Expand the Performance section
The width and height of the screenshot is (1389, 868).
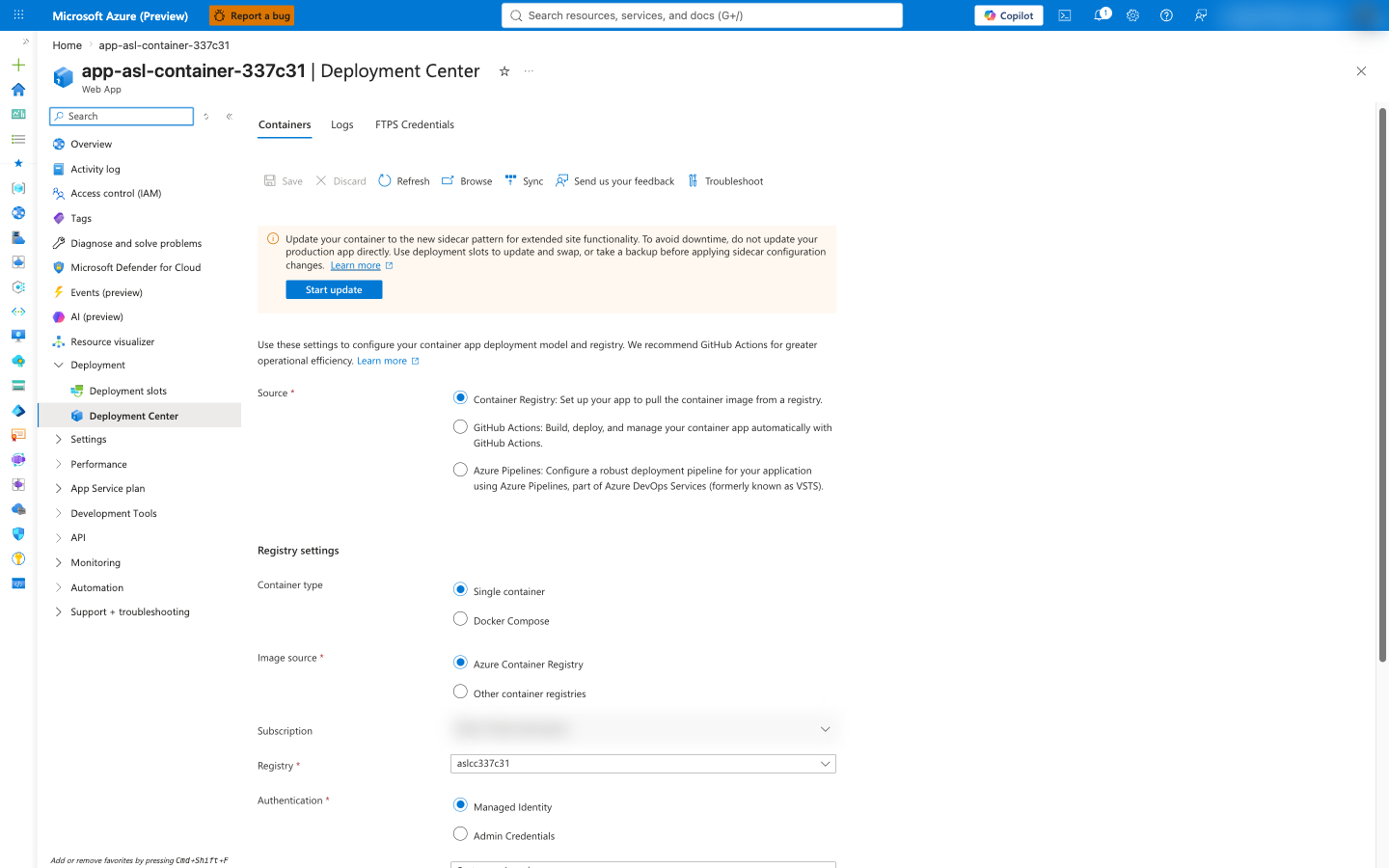tap(59, 464)
